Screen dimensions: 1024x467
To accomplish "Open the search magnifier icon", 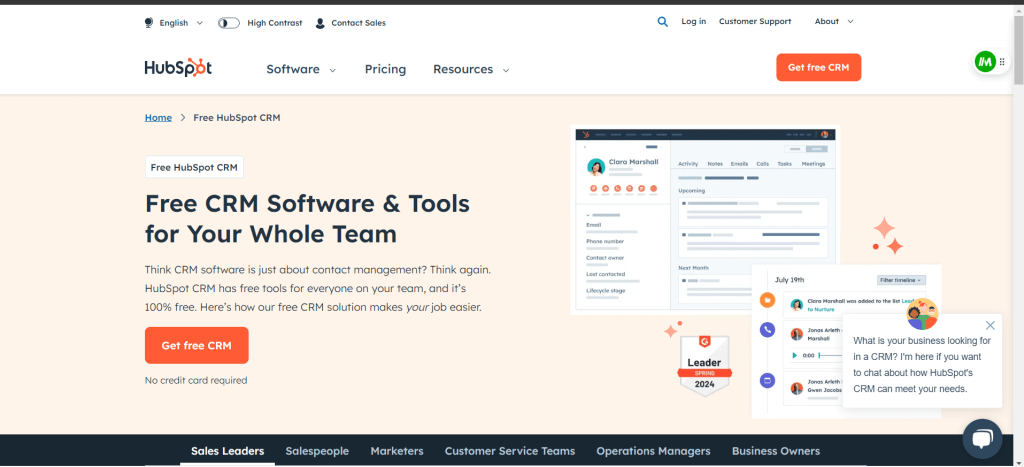I will (662, 22).
